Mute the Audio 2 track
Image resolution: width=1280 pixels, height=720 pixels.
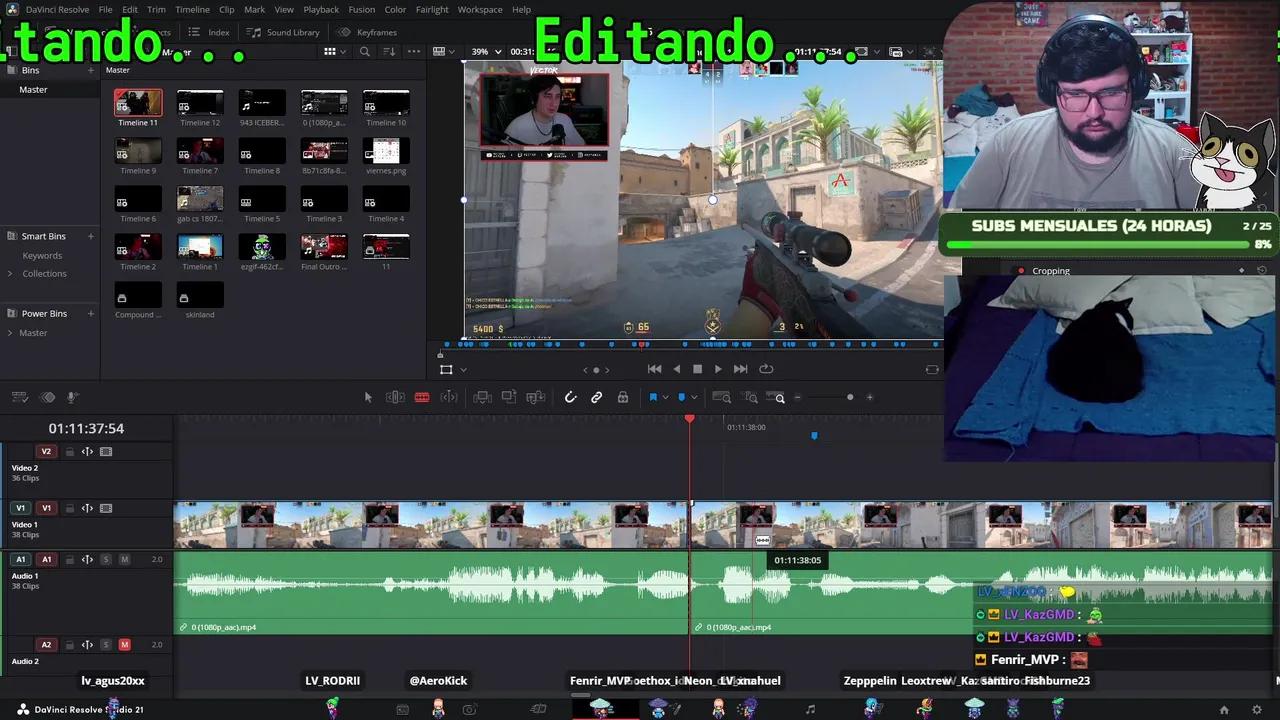point(125,645)
